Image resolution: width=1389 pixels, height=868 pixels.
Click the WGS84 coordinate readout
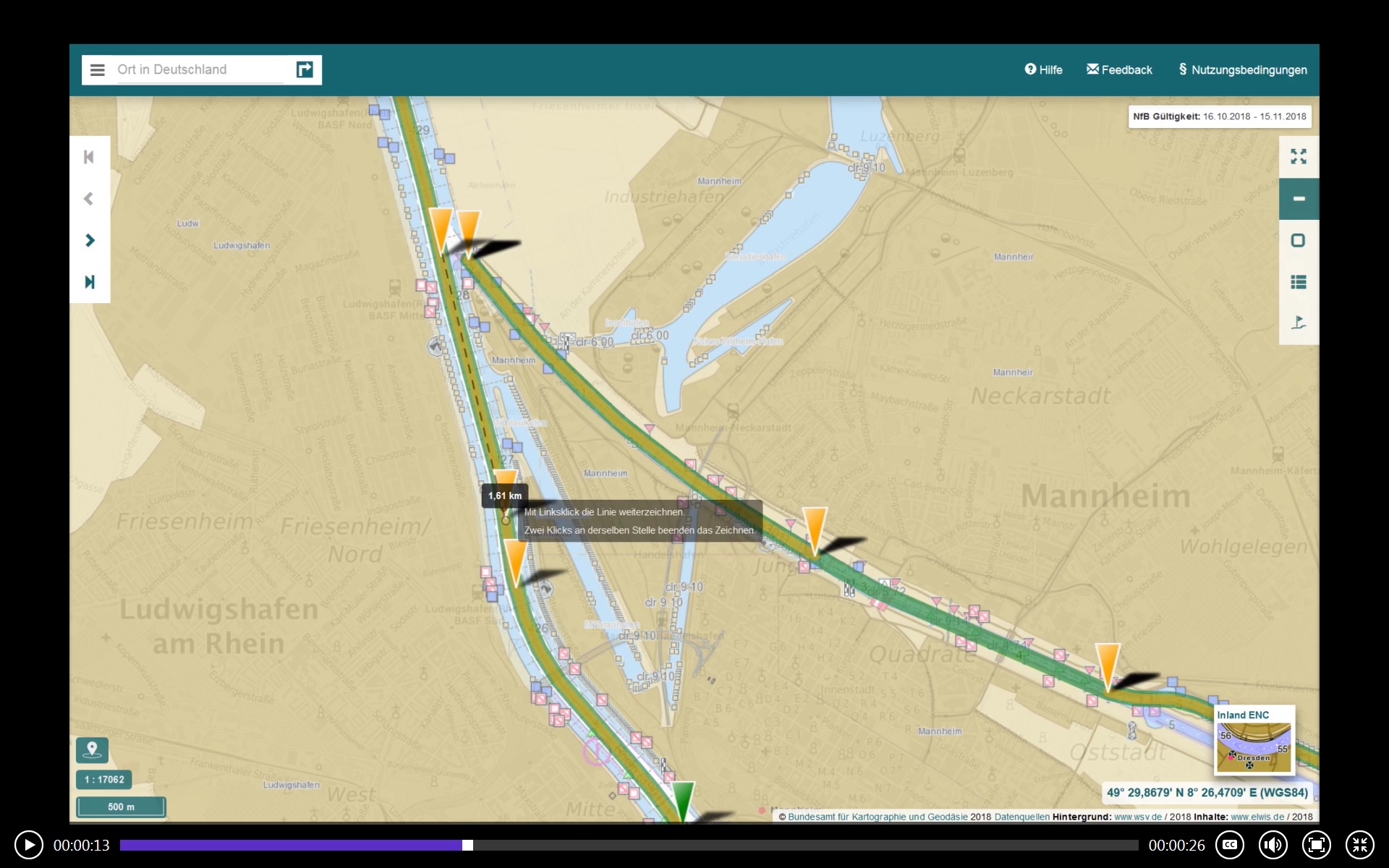(1207, 793)
